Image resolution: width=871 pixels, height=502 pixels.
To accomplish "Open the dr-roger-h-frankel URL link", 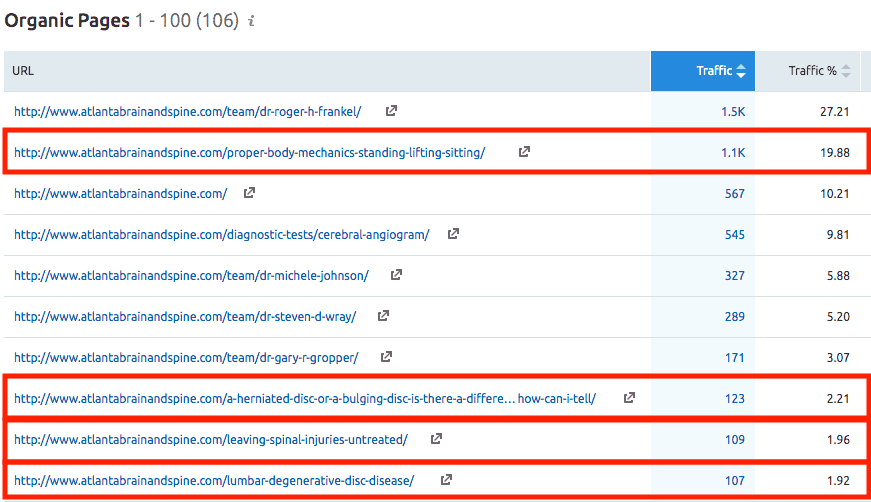I will [188, 112].
